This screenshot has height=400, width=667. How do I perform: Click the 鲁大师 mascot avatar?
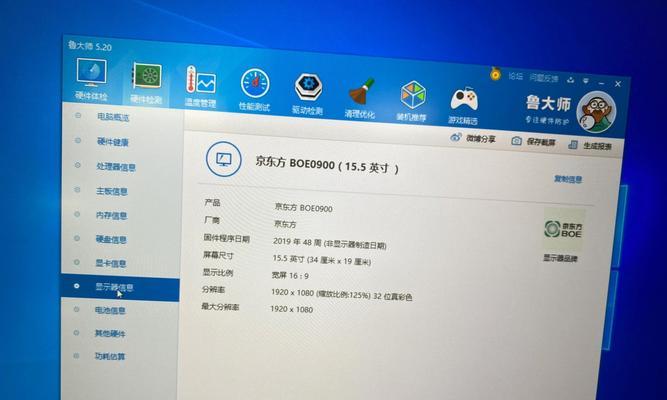pos(596,111)
